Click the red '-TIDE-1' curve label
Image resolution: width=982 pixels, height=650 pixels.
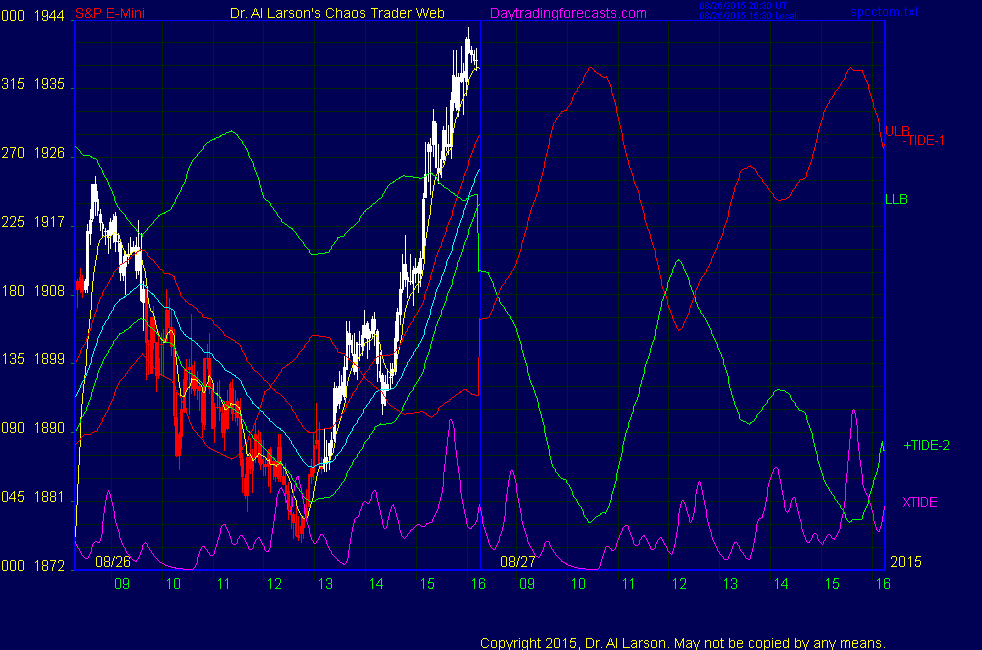923,141
